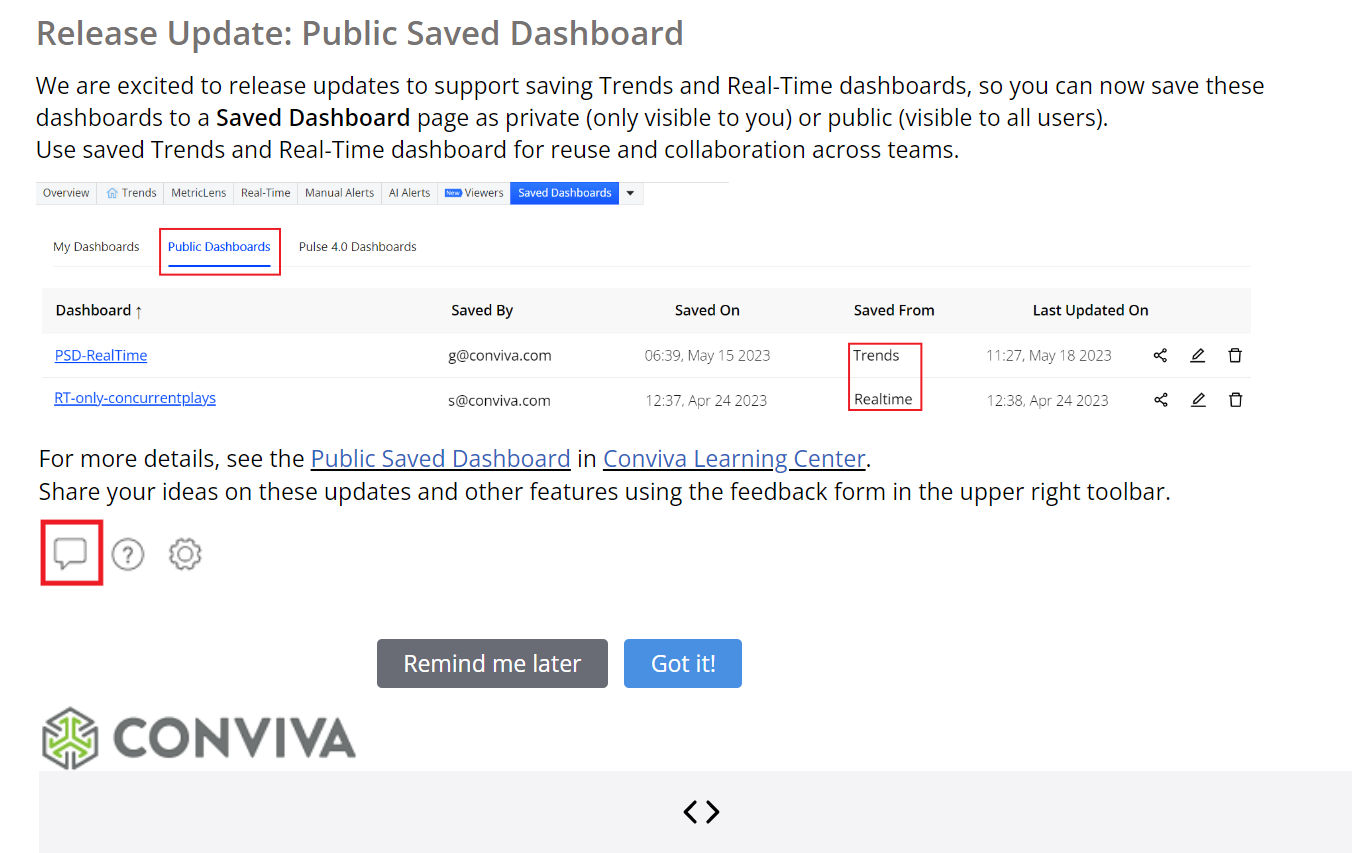This screenshot has width=1352, height=853.
Task: Delete the RT-only-concurrentplays dashboard
Action: pyautogui.click(x=1236, y=400)
